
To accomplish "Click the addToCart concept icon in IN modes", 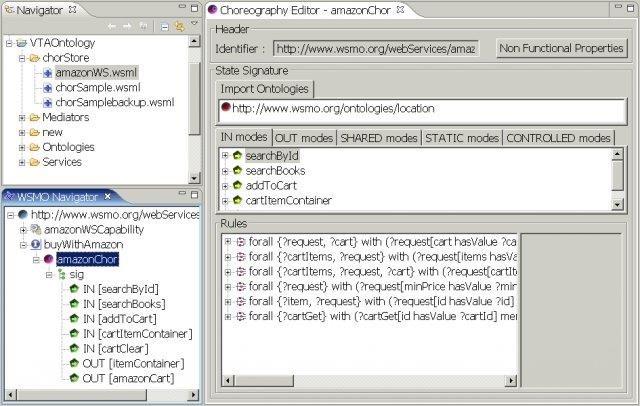I will pos(238,185).
